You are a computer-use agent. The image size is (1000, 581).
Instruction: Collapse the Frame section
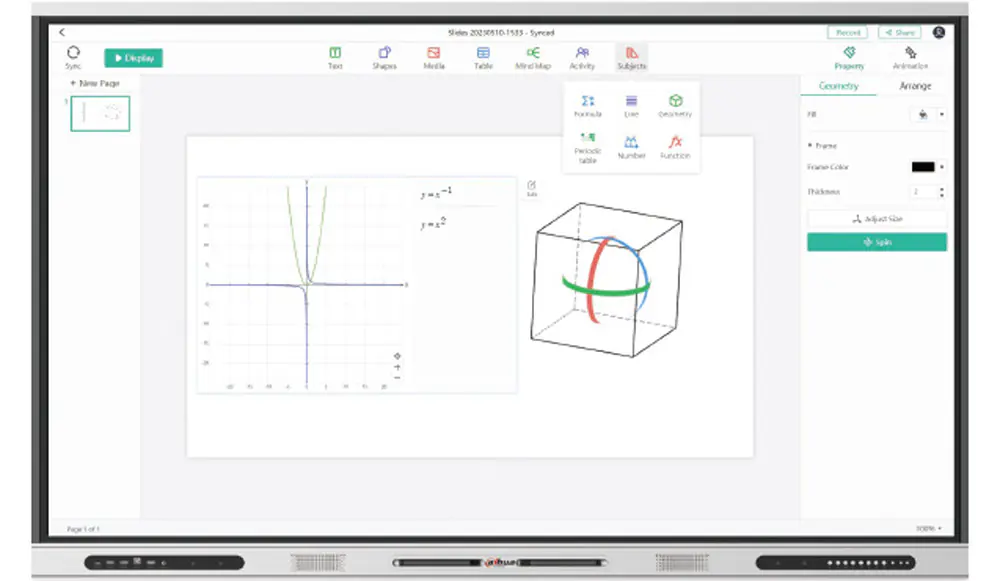(810, 146)
